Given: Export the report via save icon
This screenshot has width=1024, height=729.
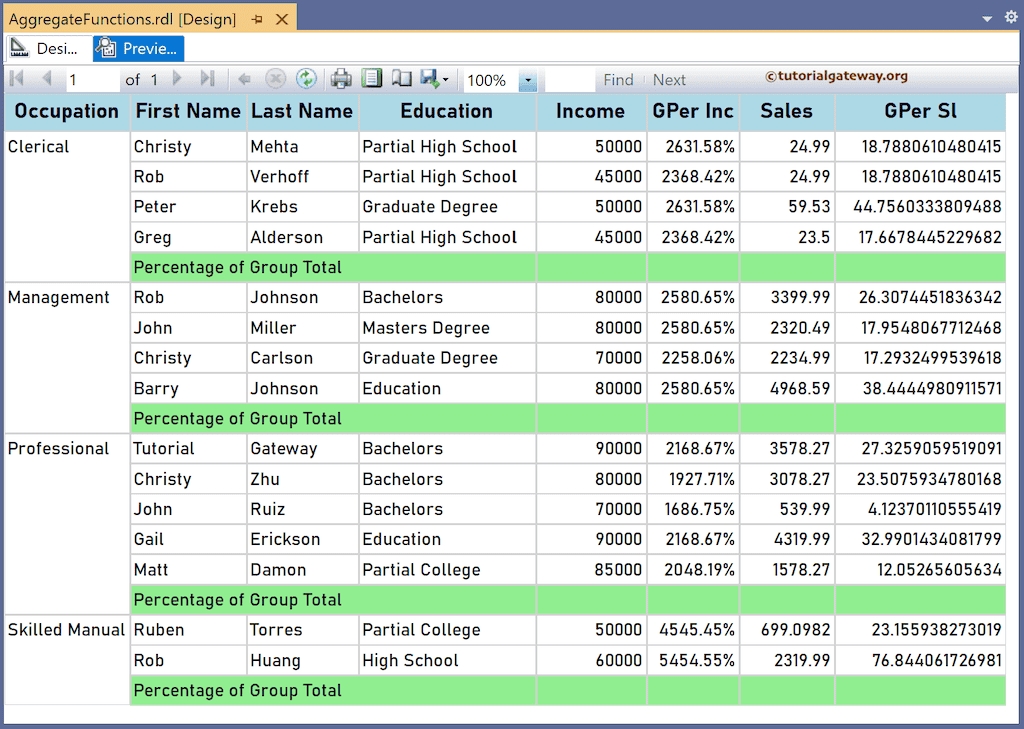Looking at the screenshot, I should click(x=429, y=79).
